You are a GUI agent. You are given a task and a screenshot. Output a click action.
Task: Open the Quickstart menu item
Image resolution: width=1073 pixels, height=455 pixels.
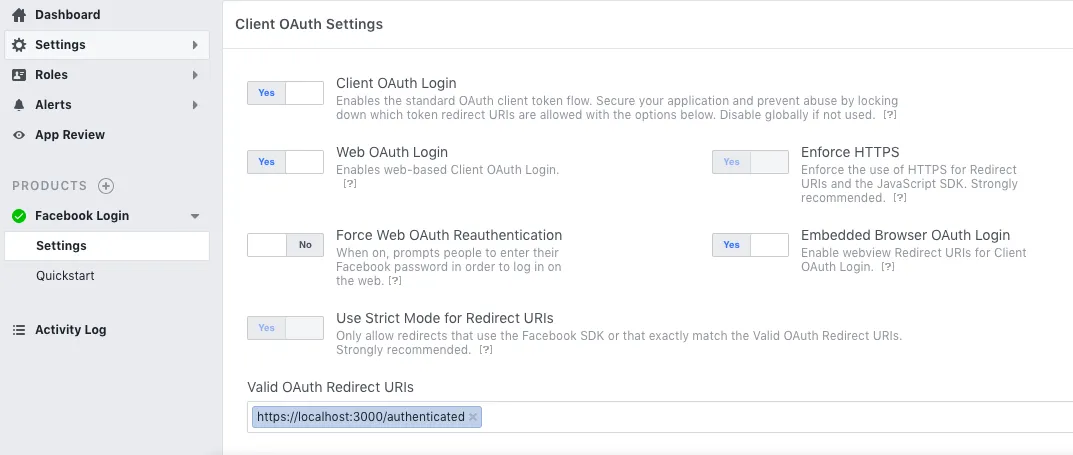pyautogui.click(x=65, y=276)
